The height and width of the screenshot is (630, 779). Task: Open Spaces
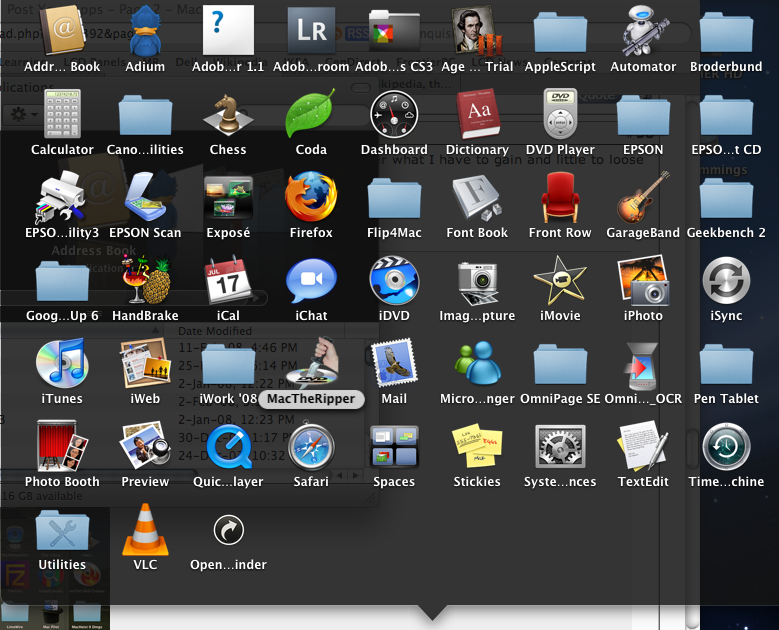394,446
